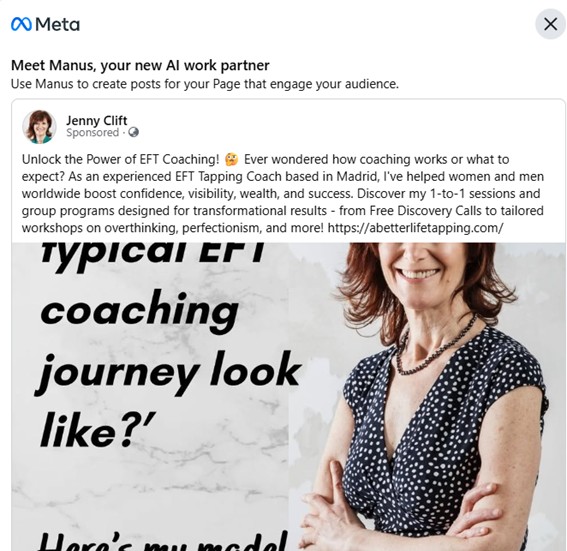Click the Meta wordmark text

pos(57,25)
